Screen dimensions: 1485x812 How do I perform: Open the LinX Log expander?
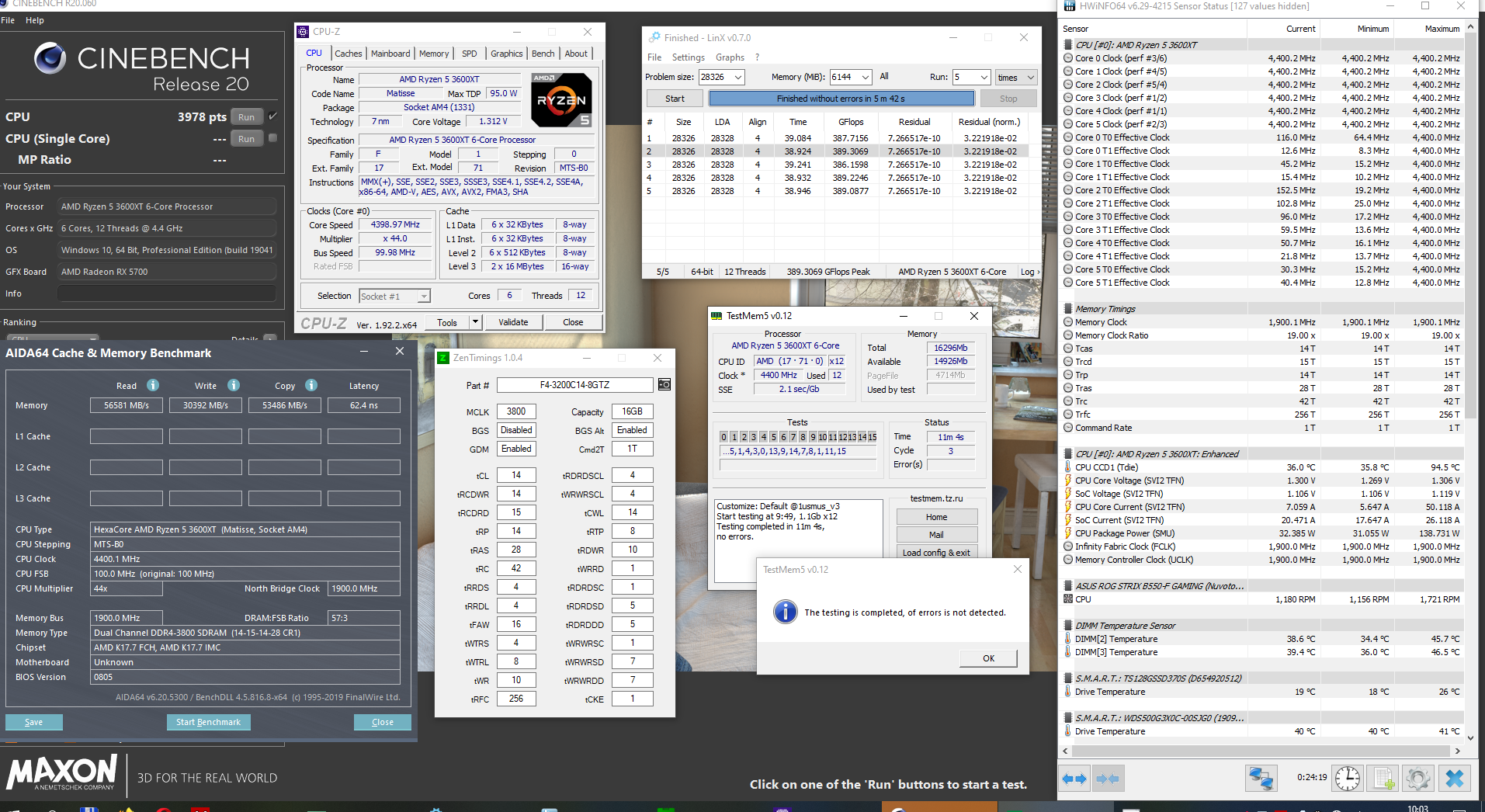(1029, 272)
